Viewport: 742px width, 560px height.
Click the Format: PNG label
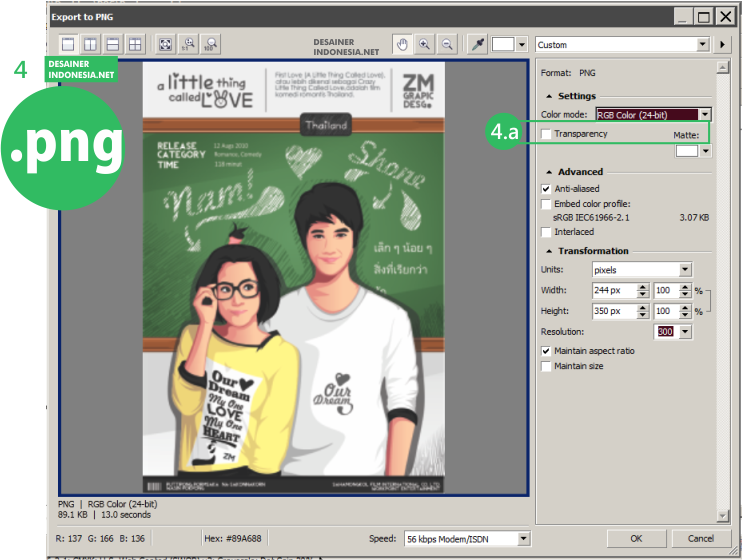click(568, 73)
